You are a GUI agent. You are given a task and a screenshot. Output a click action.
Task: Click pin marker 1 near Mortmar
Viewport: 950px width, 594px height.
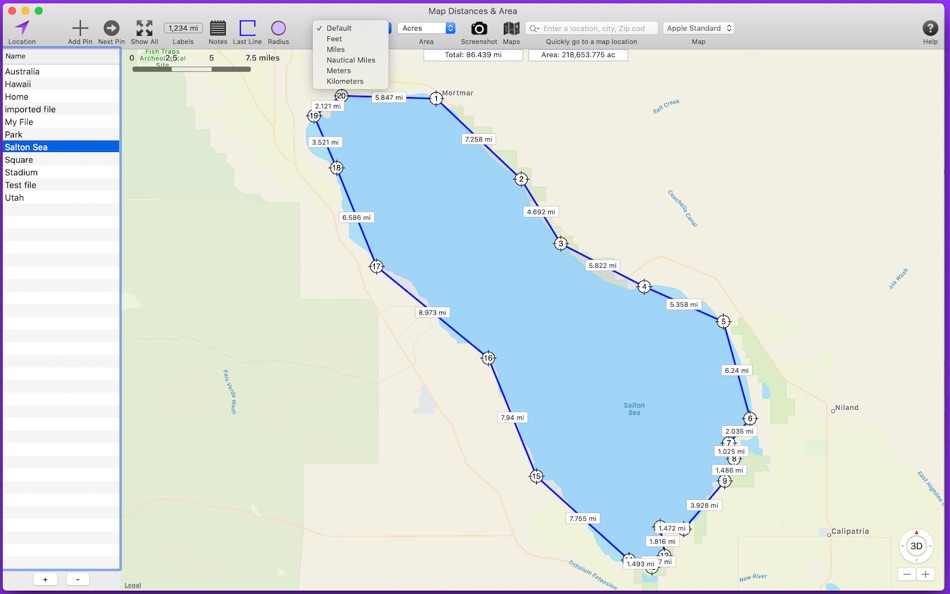[436, 98]
